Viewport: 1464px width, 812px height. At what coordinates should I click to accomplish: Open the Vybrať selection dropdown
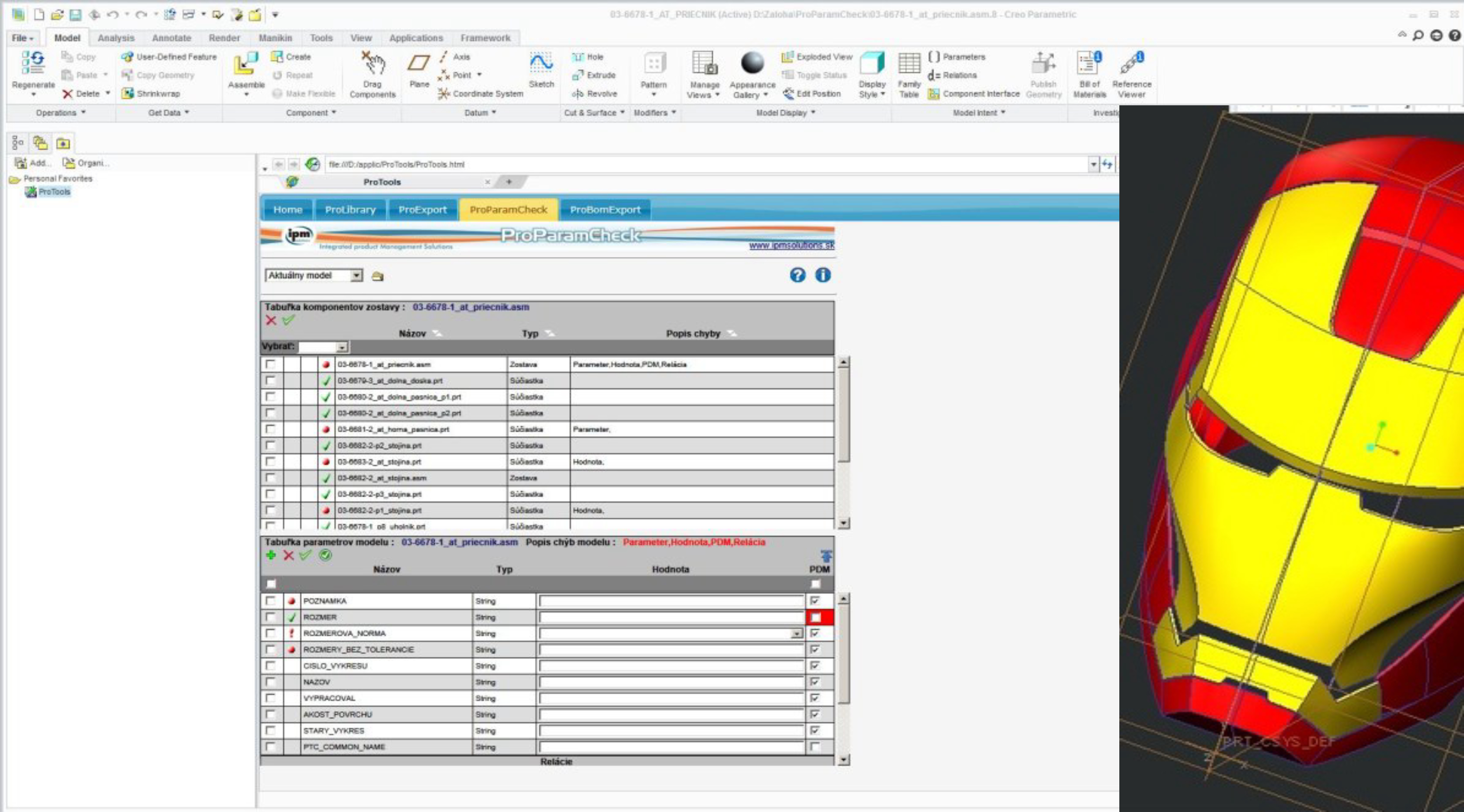[x=342, y=347]
